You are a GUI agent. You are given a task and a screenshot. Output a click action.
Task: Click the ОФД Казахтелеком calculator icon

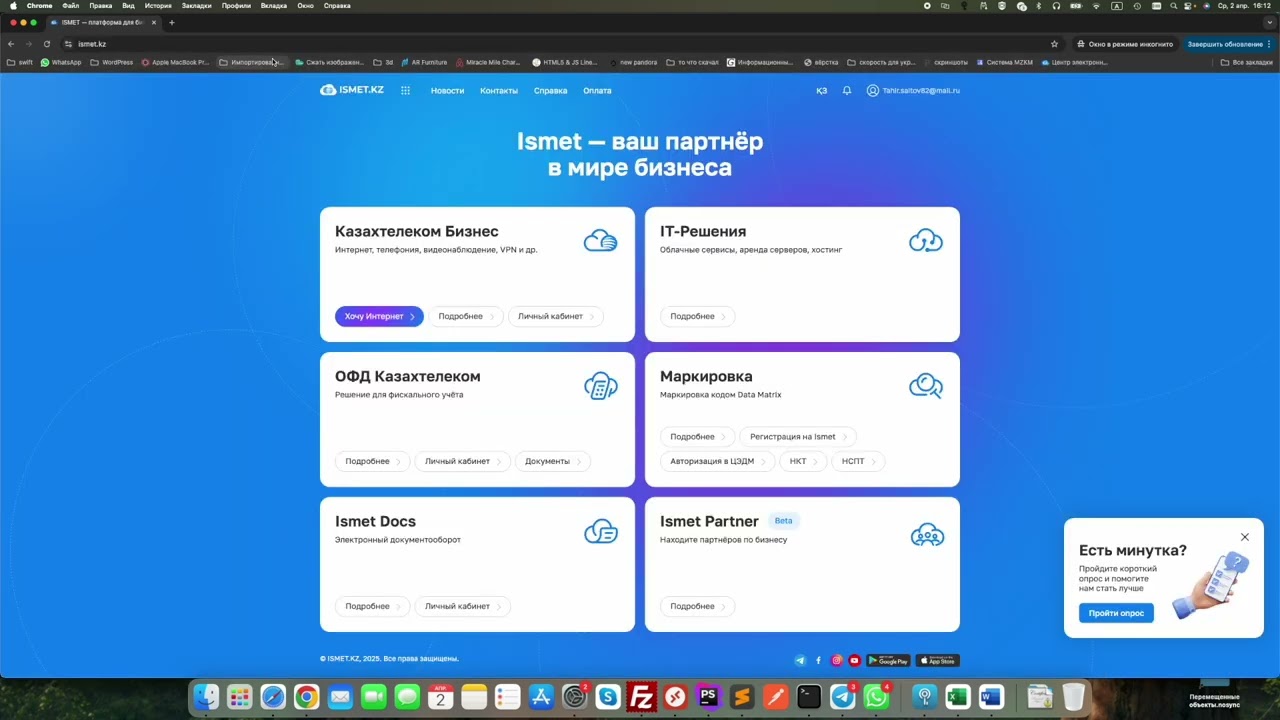[601, 386]
